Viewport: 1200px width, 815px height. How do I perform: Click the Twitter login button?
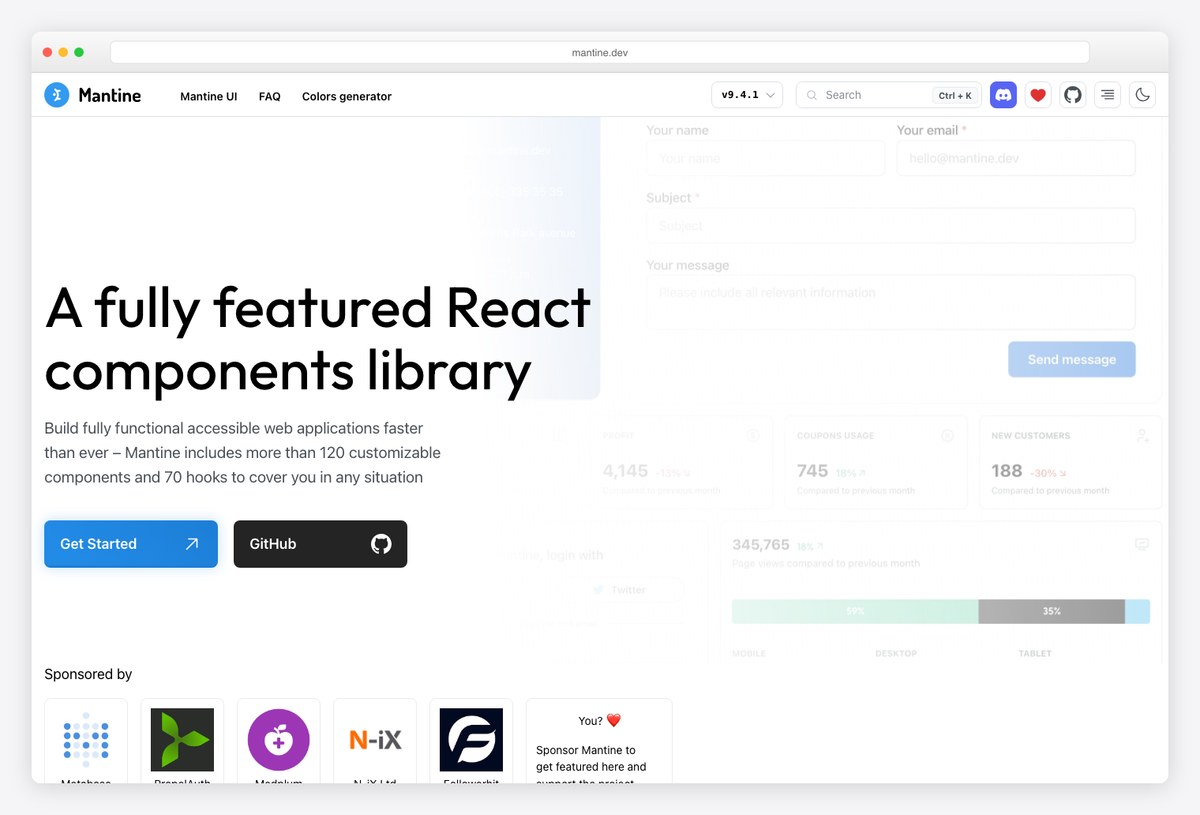tap(620, 590)
